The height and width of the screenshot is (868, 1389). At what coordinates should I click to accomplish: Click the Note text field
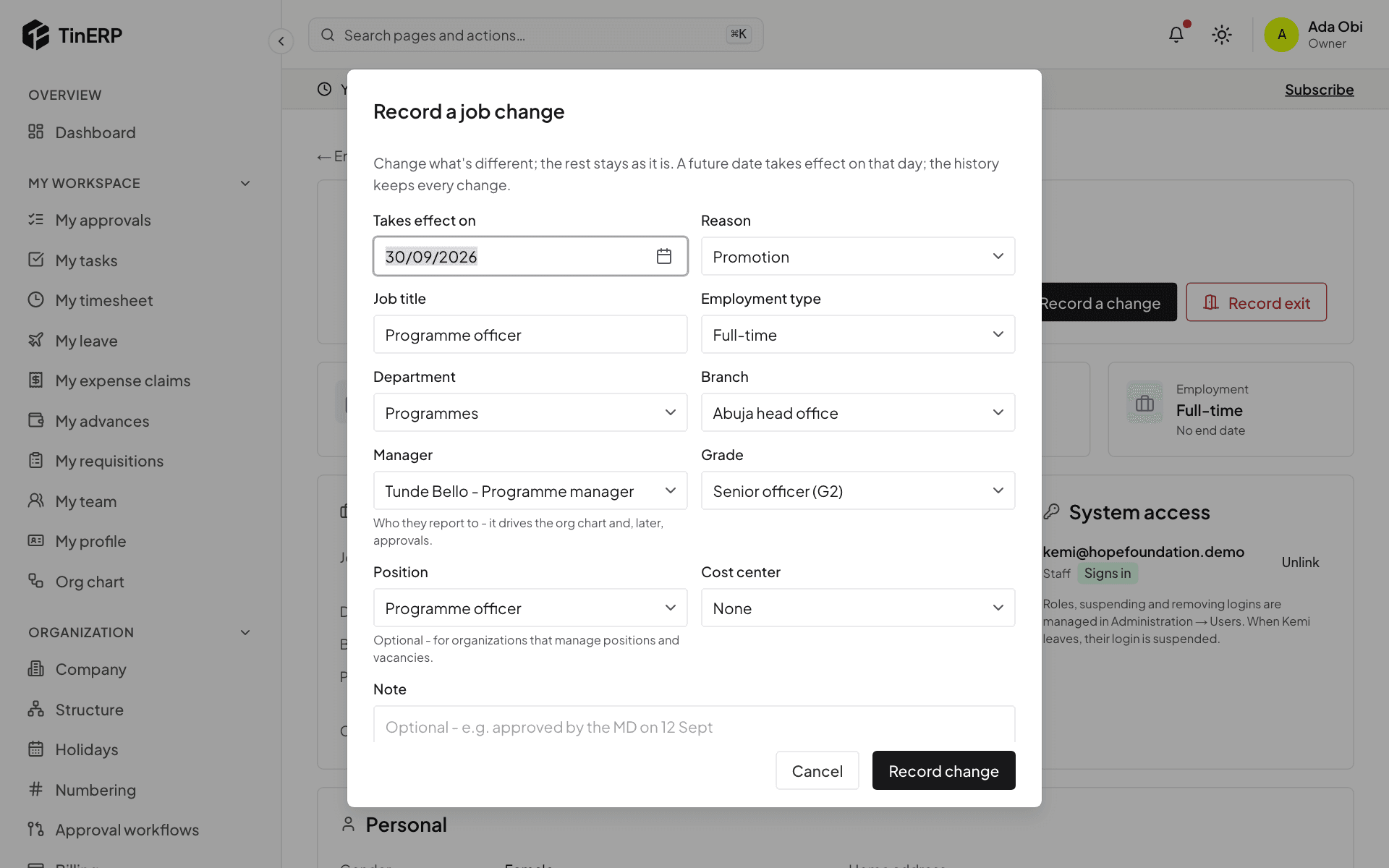[694, 725]
